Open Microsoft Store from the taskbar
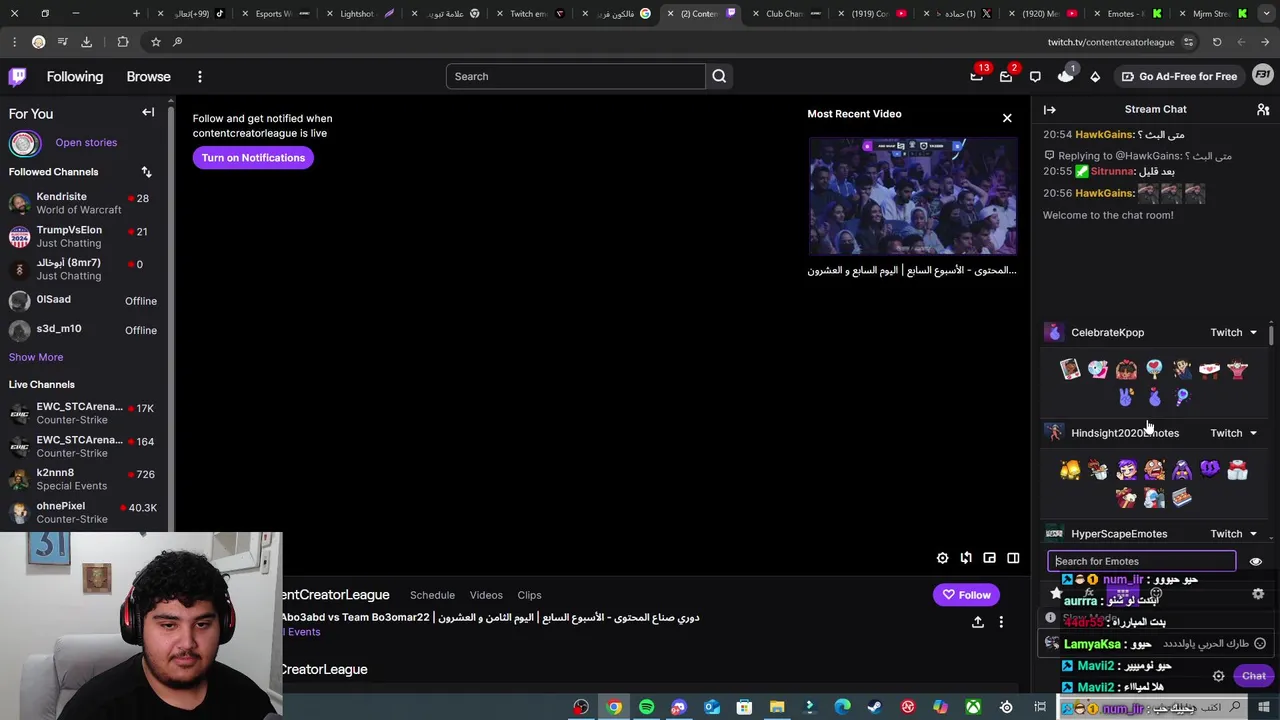 [x=744, y=707]
